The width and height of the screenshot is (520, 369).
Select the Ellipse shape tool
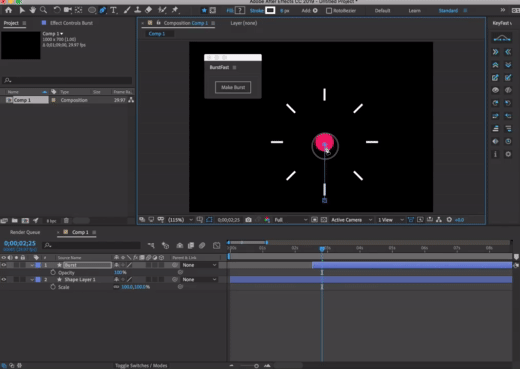(92, 10)
